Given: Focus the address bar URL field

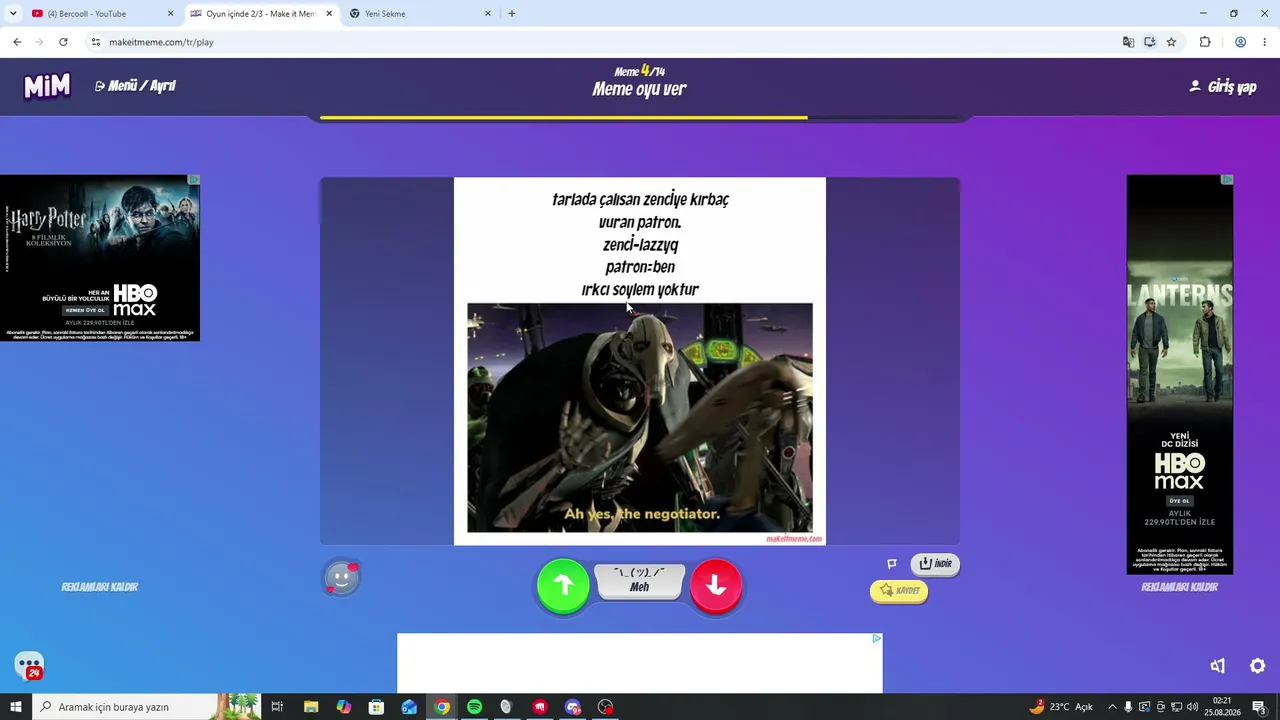Looking at the screenshot, I should (600, 42).
